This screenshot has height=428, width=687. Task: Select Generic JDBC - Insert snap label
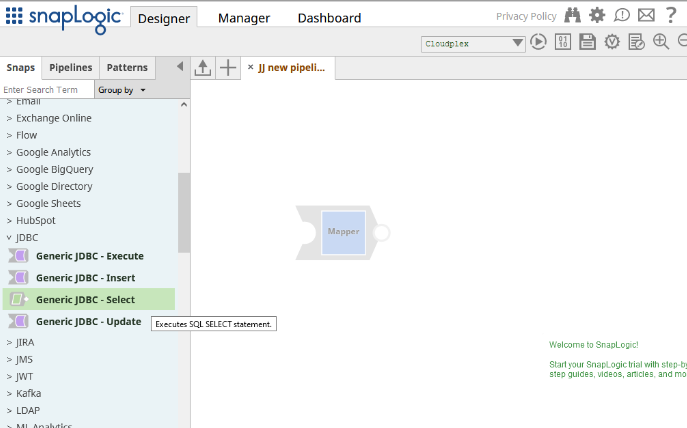point(85,278)
